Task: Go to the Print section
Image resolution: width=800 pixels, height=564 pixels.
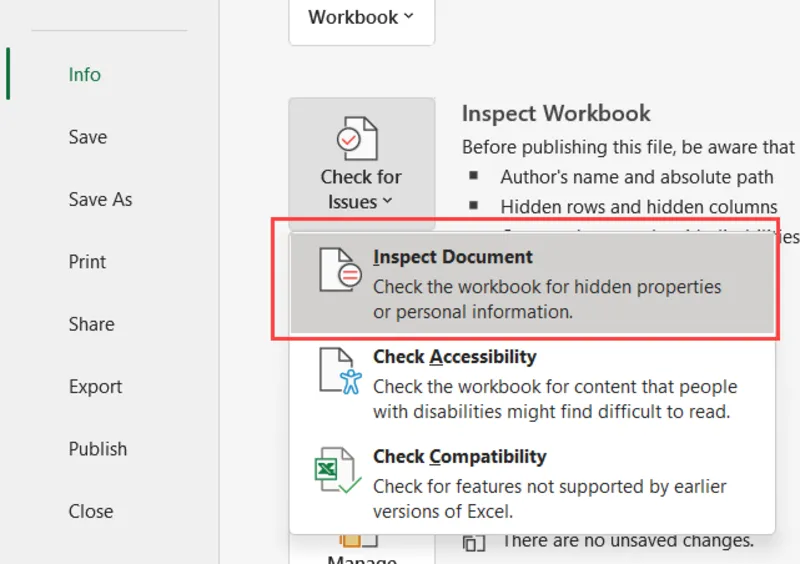Action: tap(87, 262)
